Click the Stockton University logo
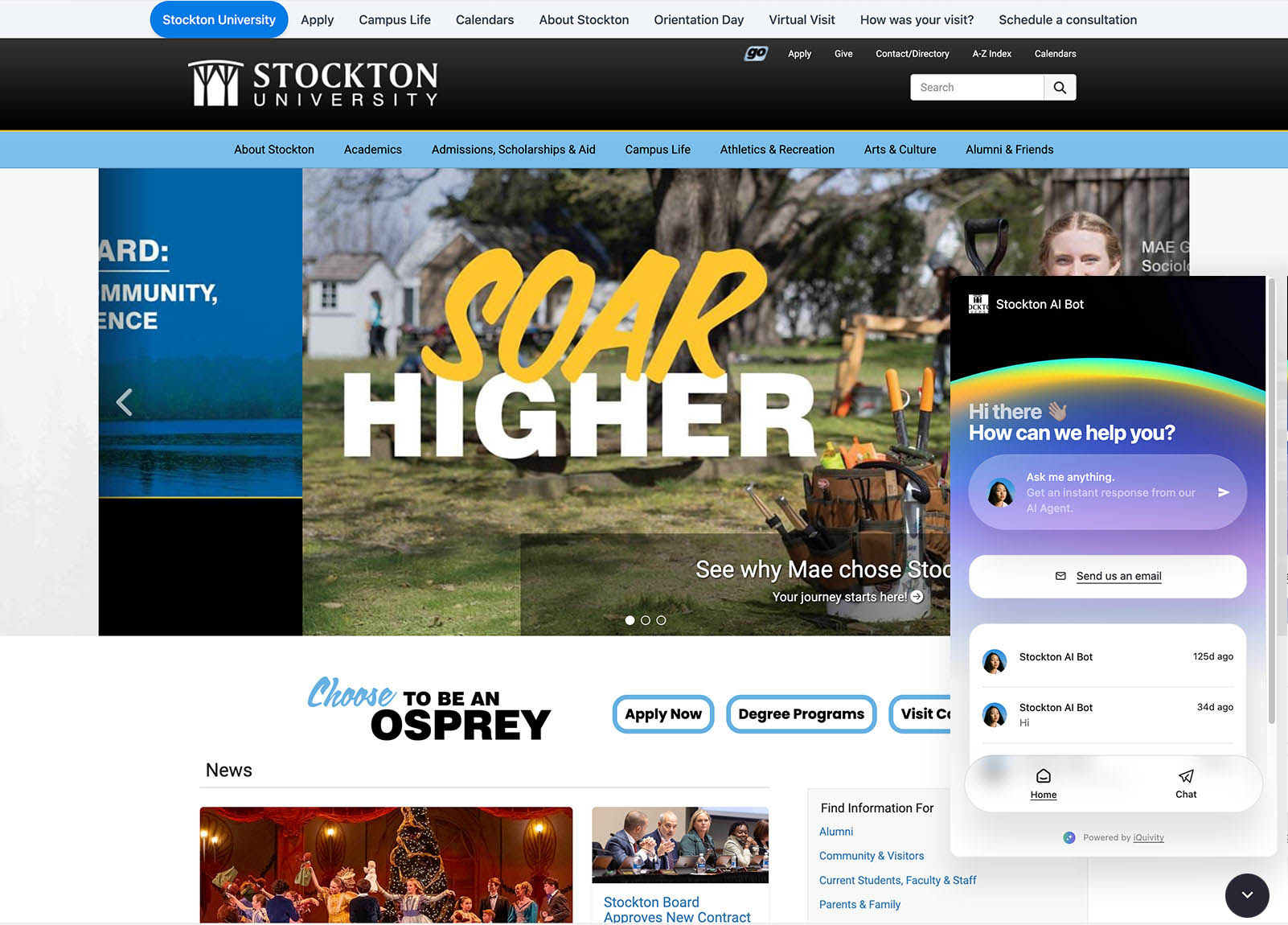The image size is (1288, 925). pos(314,84)
